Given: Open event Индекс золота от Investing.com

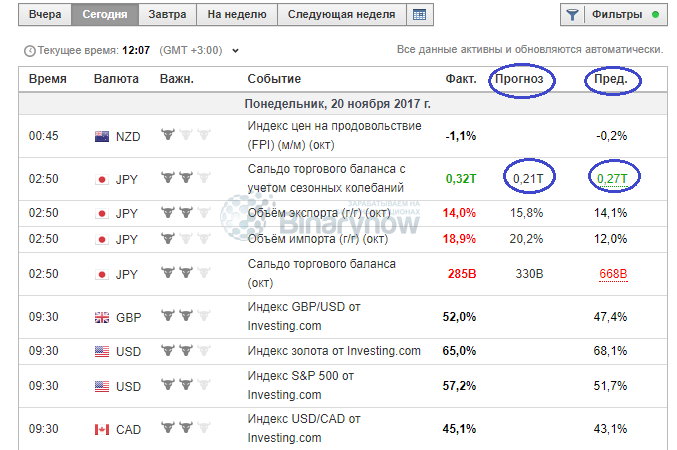Looking at the screenshot, I should click(x=334, y=351).
